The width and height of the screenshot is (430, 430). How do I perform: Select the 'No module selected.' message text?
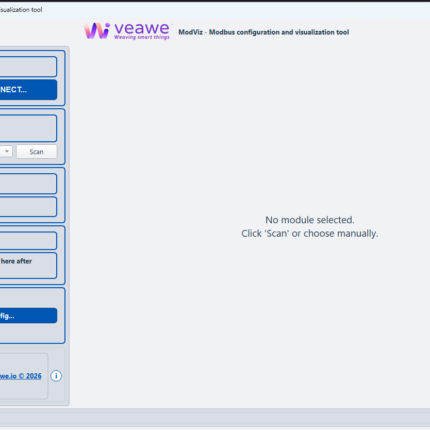(310, 220)
